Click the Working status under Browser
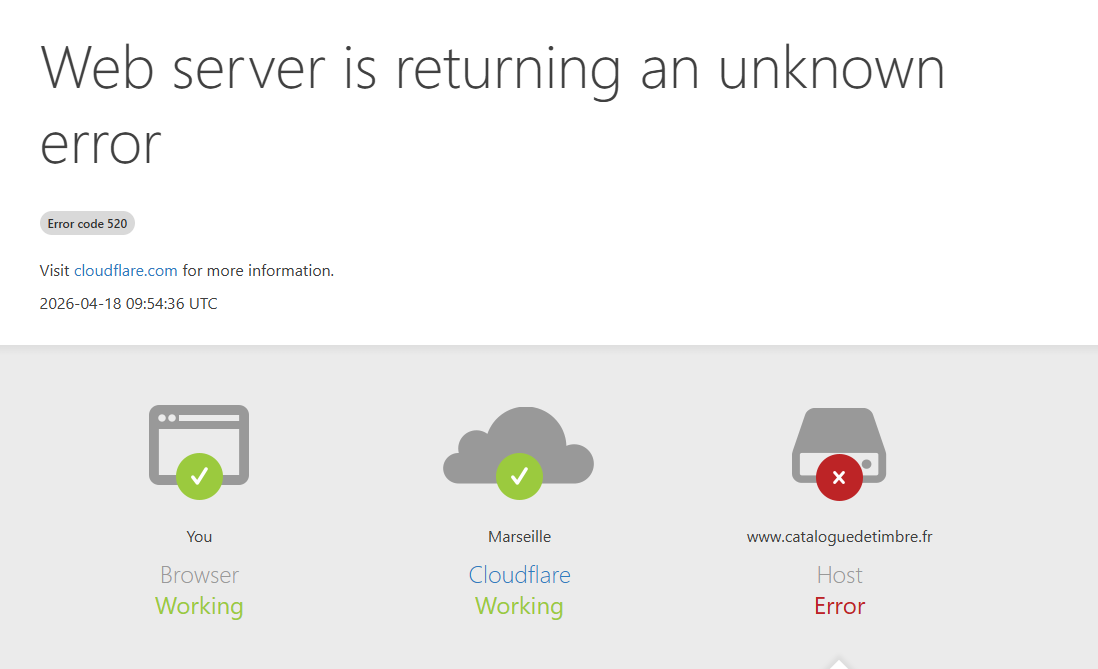This screenshot has height=669, width=1098. coord(199,607)
